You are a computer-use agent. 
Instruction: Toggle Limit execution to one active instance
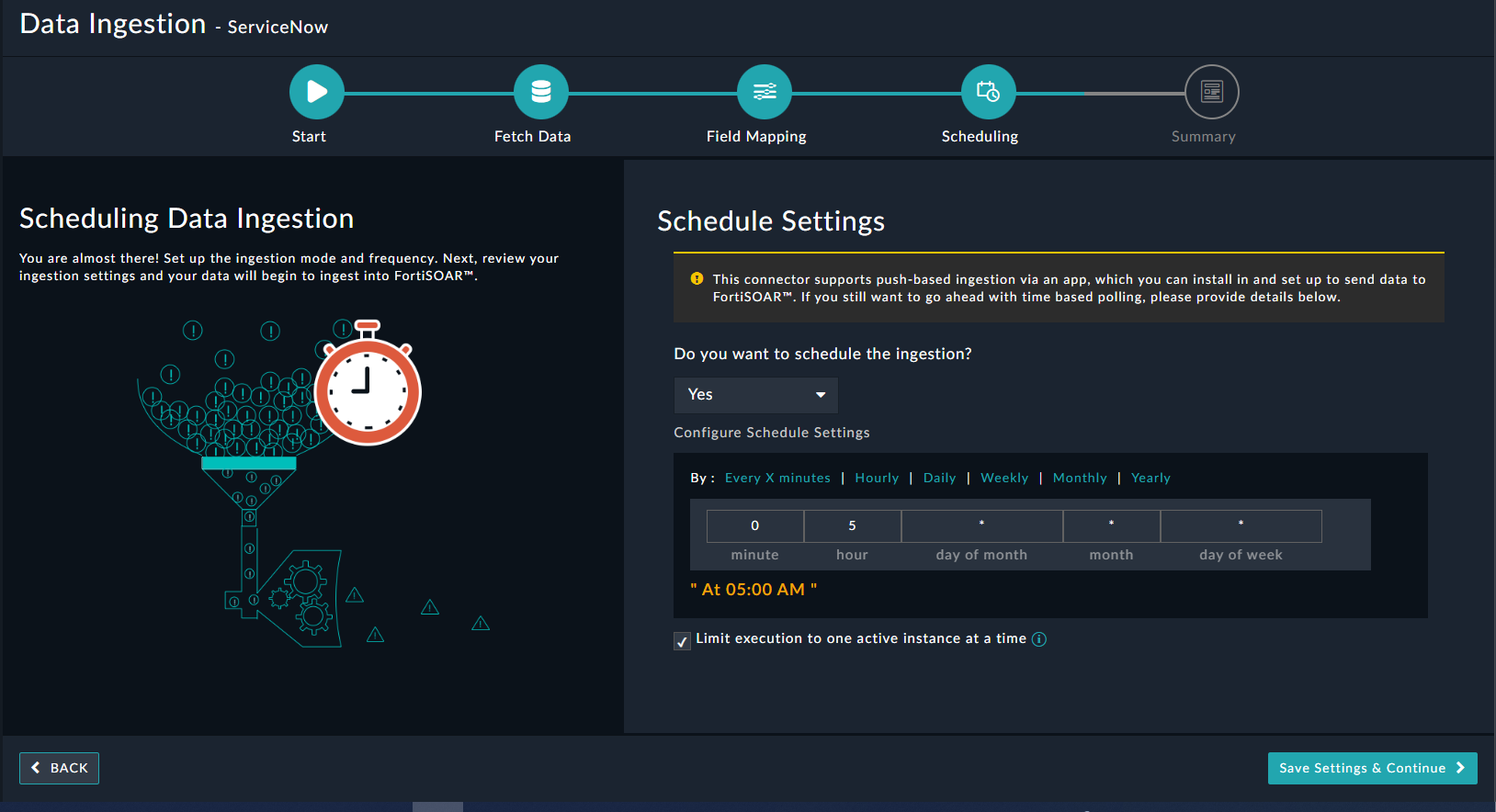point(682,641)
